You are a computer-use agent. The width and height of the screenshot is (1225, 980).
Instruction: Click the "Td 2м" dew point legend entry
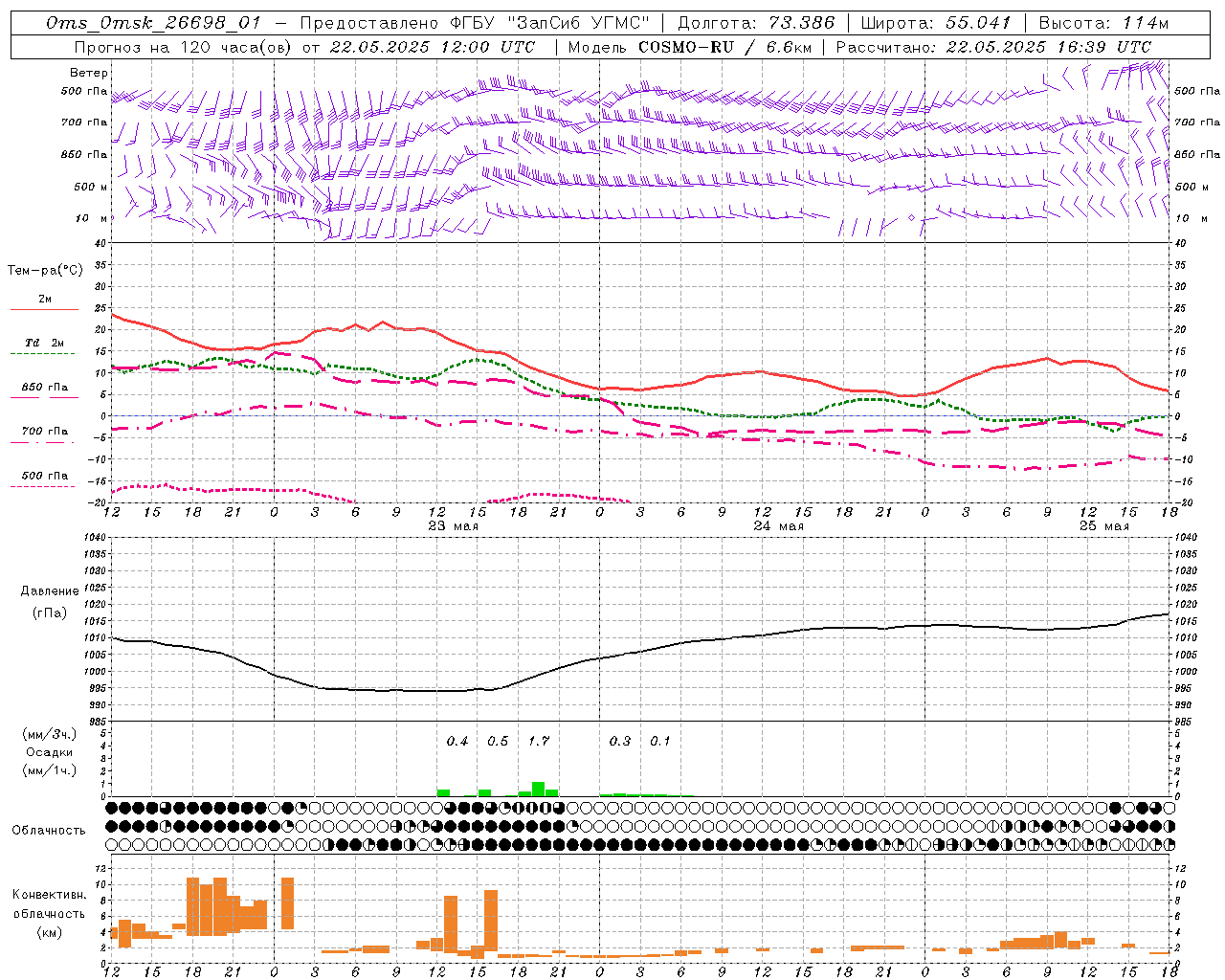click(x=44, y=343)
